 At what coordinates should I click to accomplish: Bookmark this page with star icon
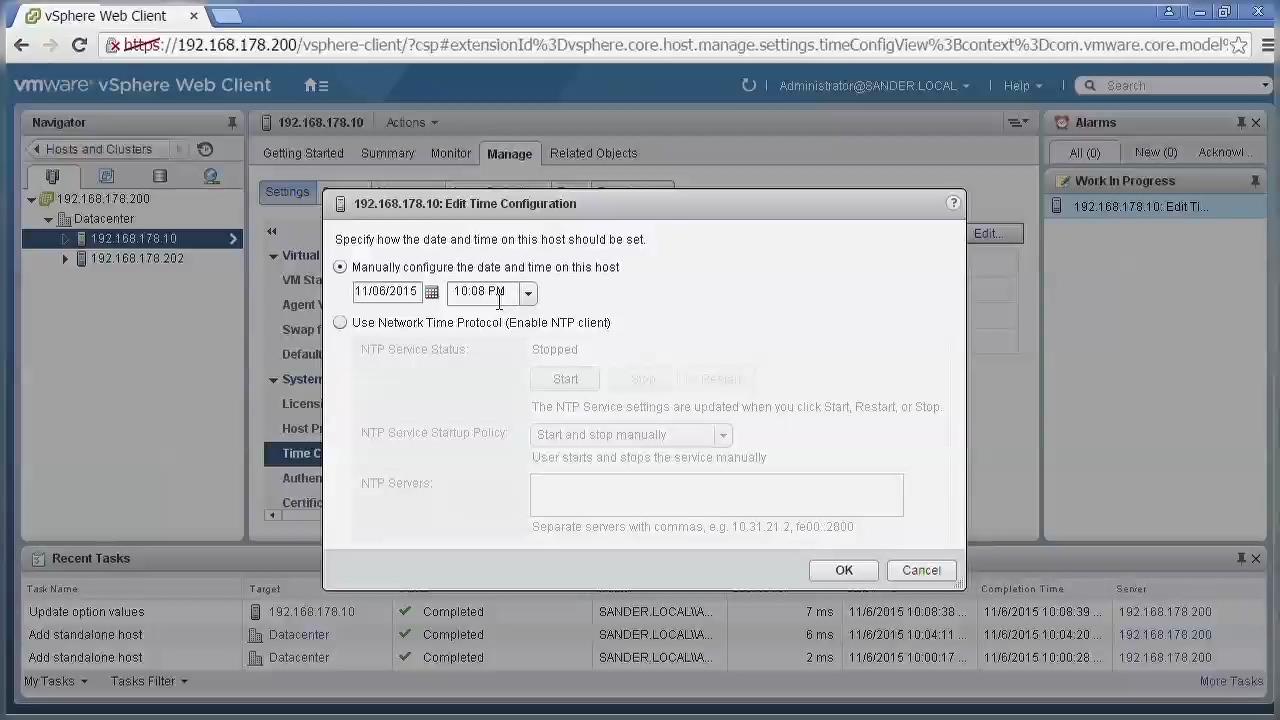1238,45
